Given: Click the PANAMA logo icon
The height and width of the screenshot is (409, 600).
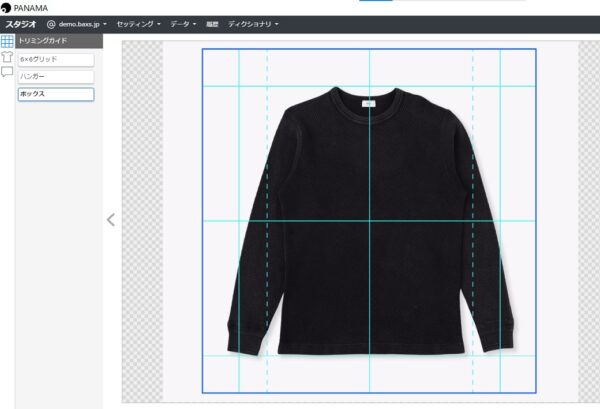Looking at the screenshot, I should [6, 7].
